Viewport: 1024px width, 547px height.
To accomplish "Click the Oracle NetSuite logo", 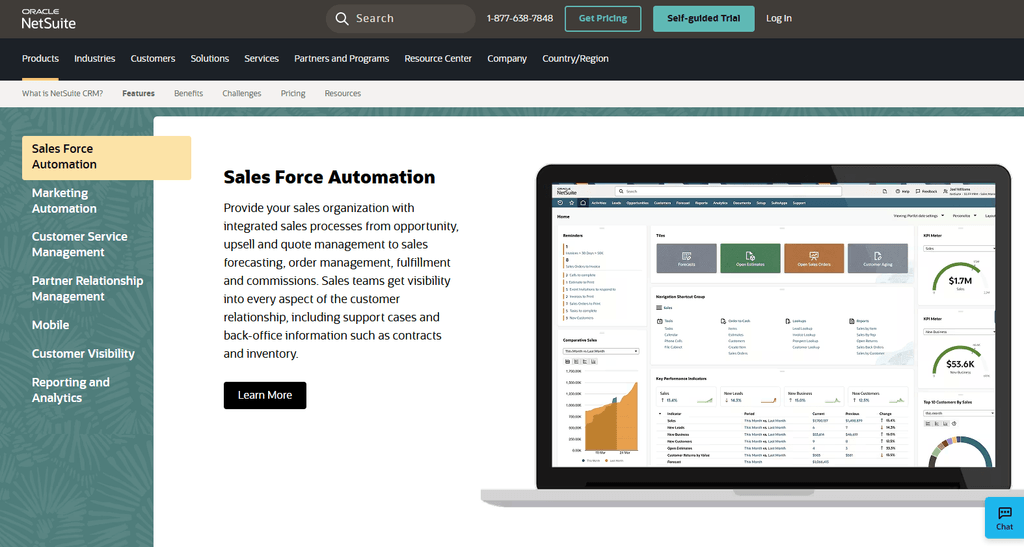I will [48, 20].
